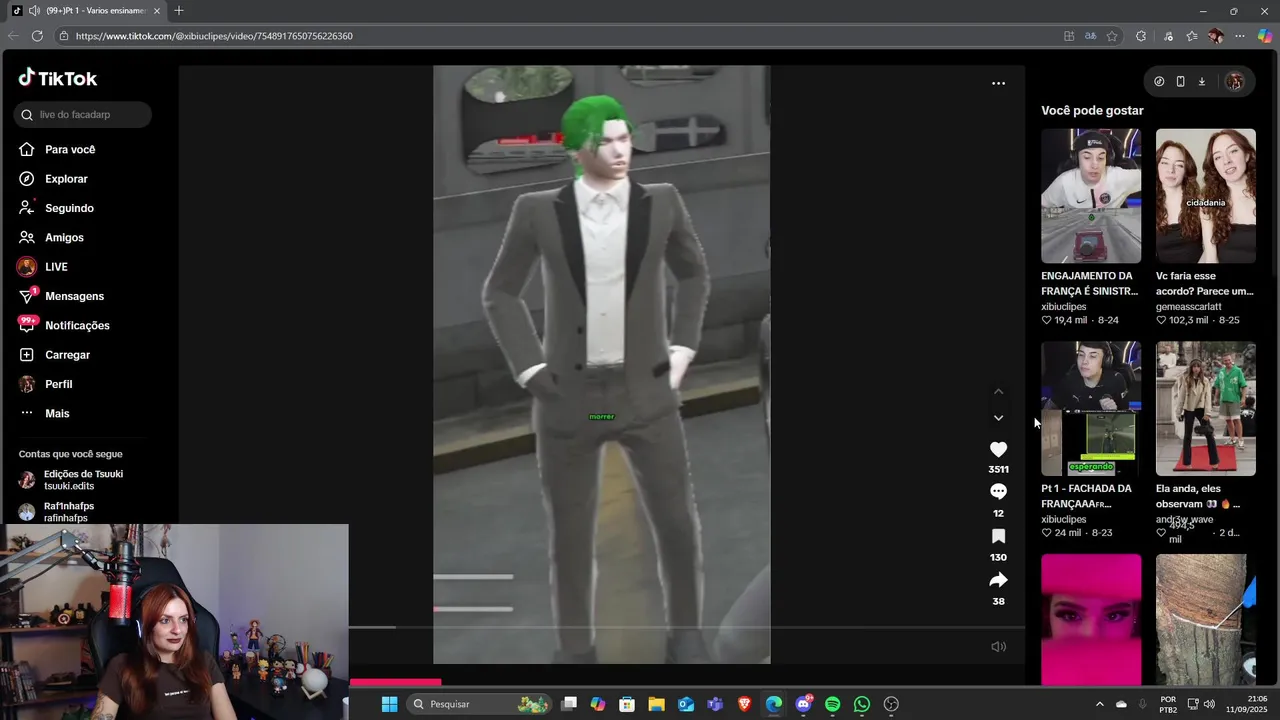Open Discord from the taskbar
1280x720 pixels.
coord(804,704)
